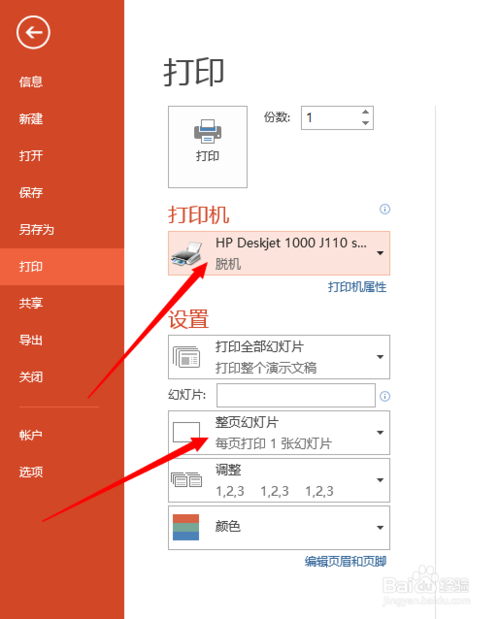500x619 pixels.
Task: Open the 另存为 page
Action: 36,229
